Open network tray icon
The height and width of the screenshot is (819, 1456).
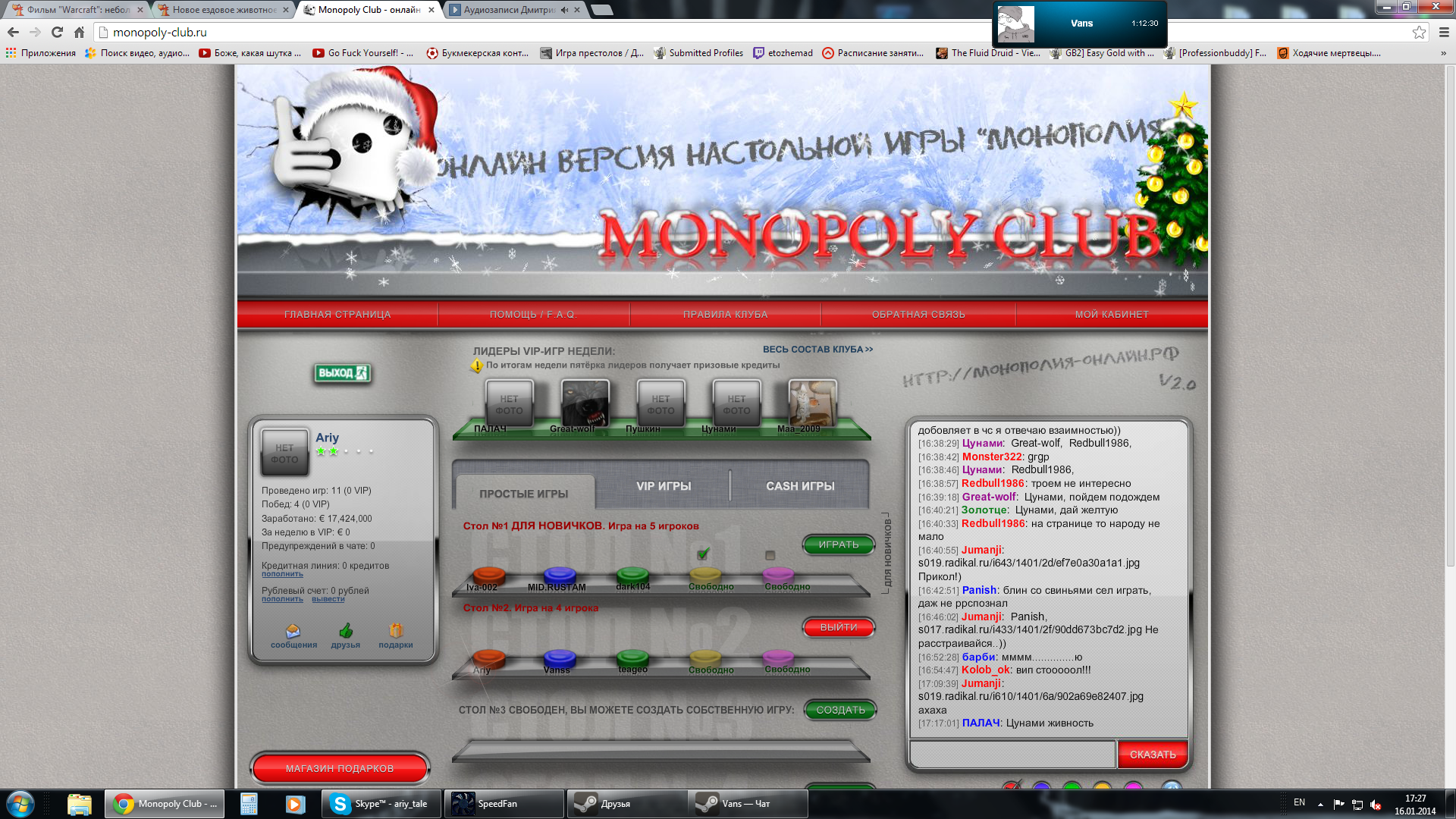click(1357, 804)
